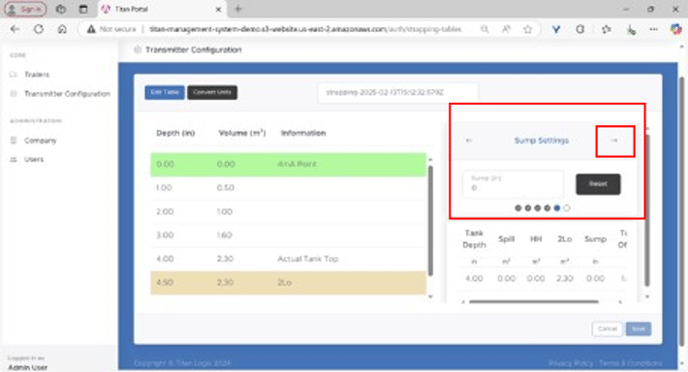Image resolution: width=688 pixels, height=372 pixels.
Task: Click the strapping table scroll-down arrow
Action: (x=430, y=297)
